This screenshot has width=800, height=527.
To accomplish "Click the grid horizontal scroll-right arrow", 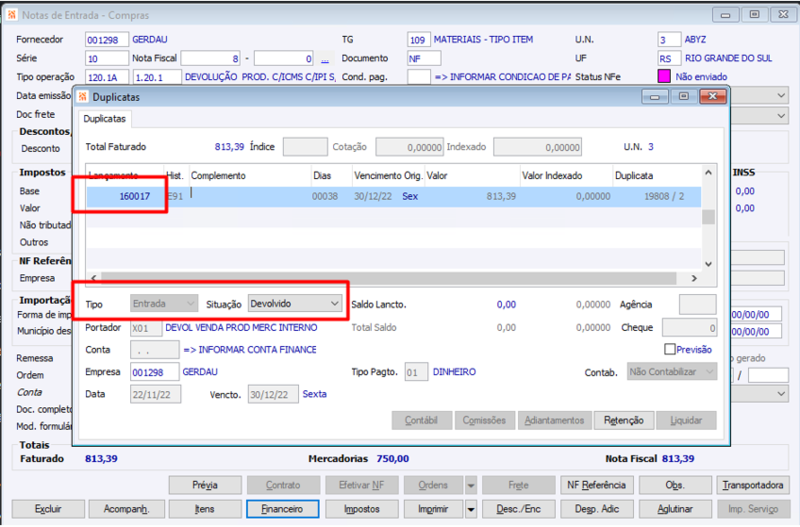I will [694, 278].
